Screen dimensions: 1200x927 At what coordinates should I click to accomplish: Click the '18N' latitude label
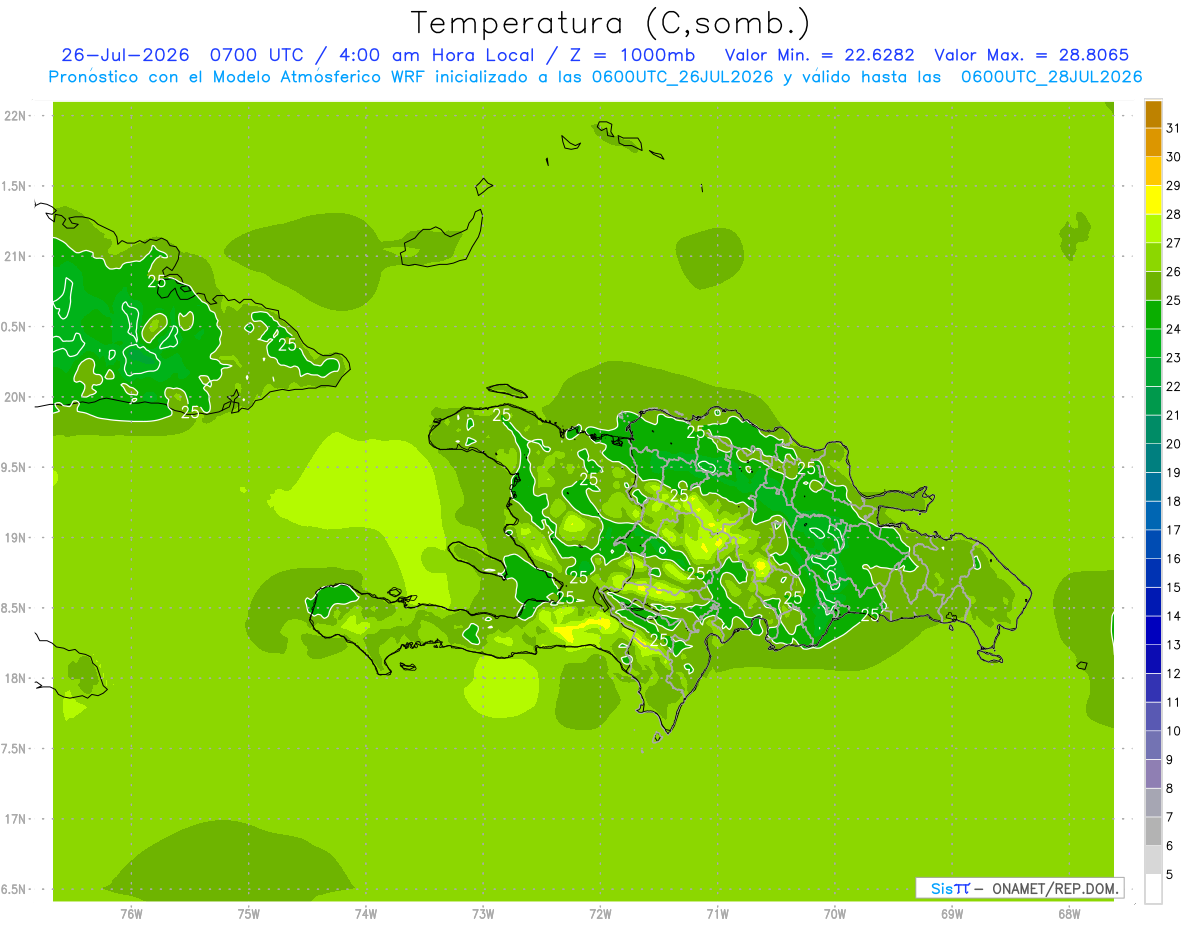point(13,679)
